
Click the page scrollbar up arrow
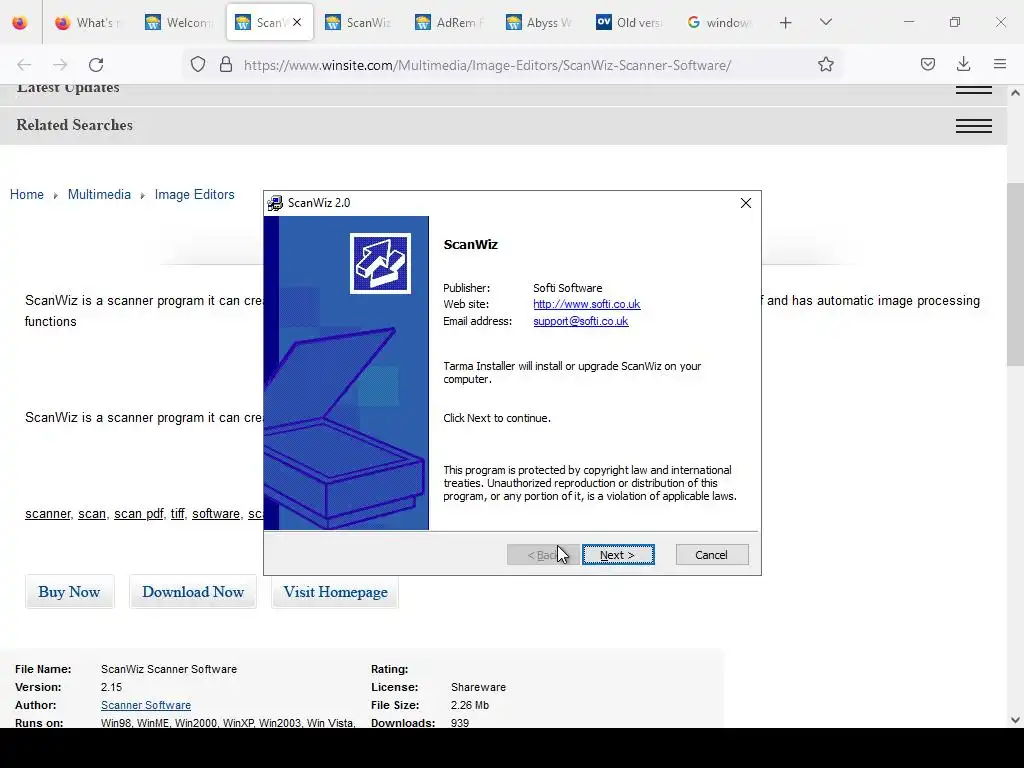[1015, 93]
